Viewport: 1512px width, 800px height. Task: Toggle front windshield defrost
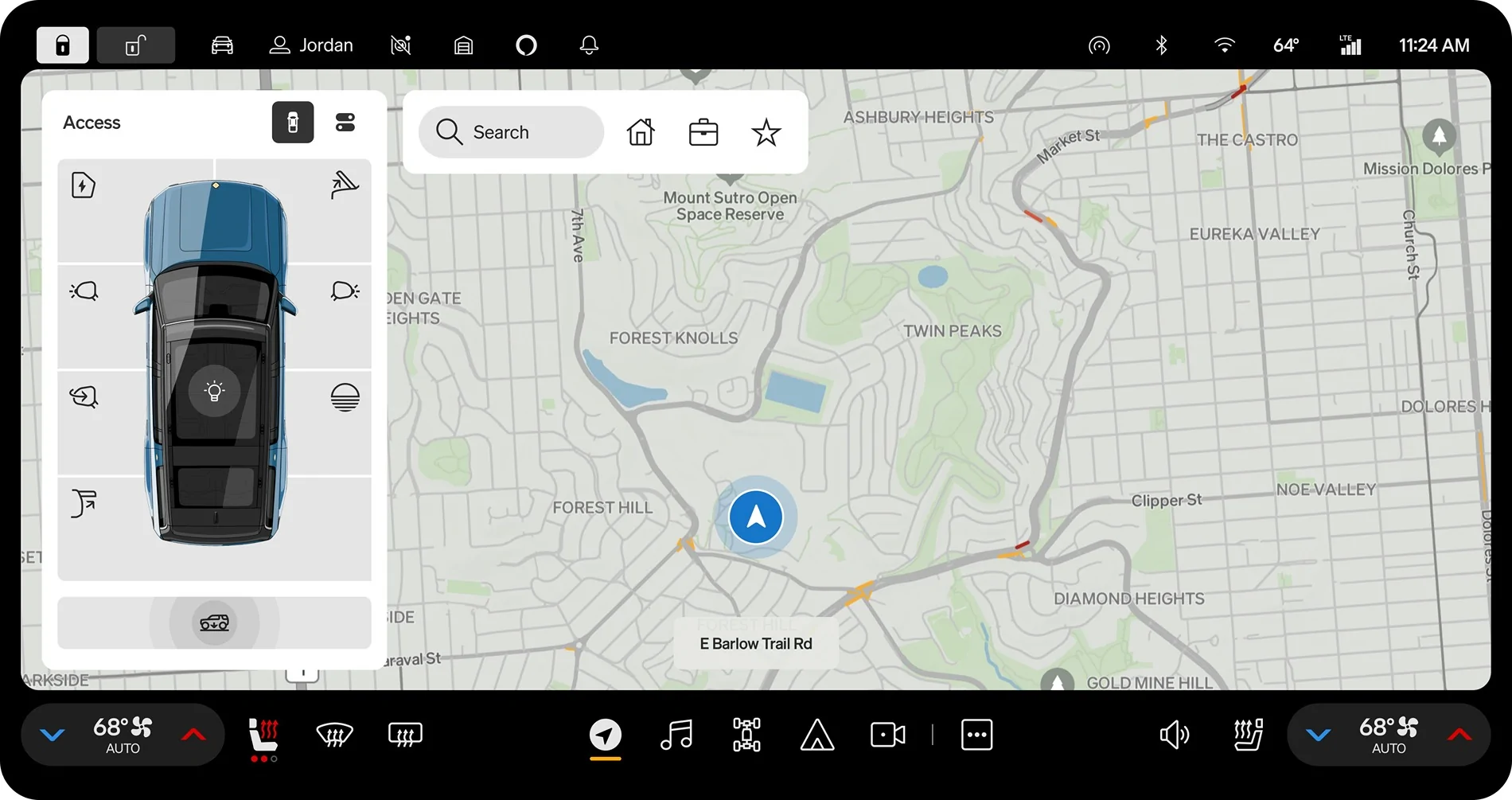pos(334,734)
